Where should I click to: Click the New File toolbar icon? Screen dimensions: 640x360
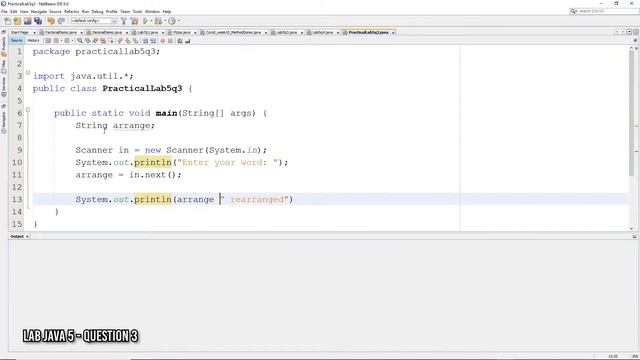tap(7, 21)
